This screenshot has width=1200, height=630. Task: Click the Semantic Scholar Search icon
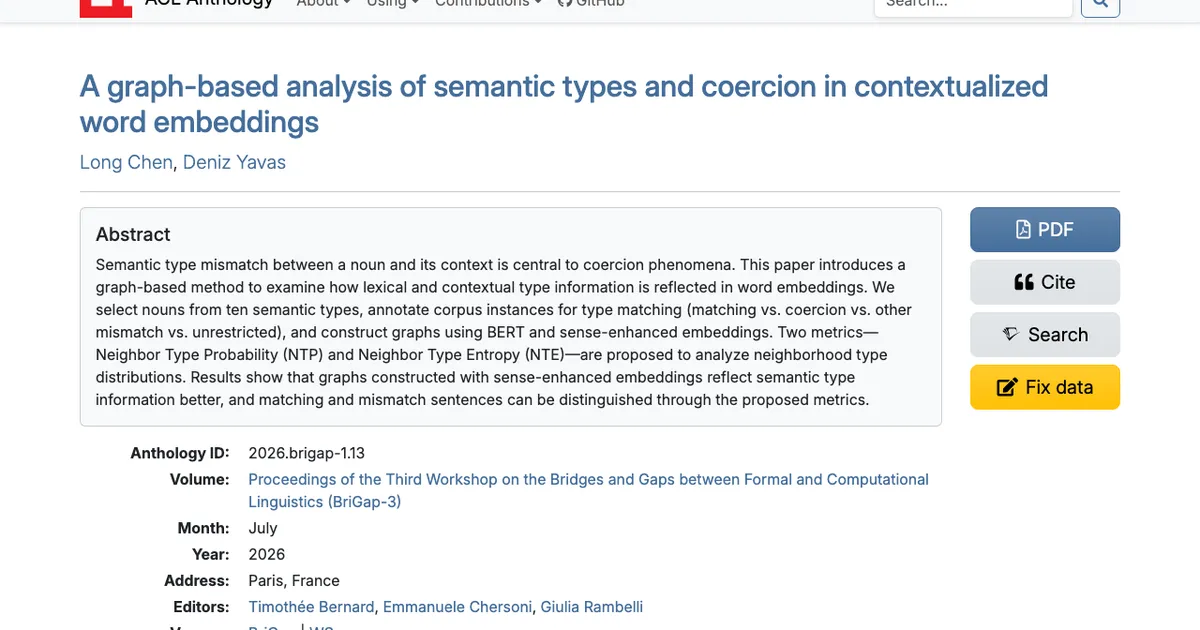tap(1011, 335)
